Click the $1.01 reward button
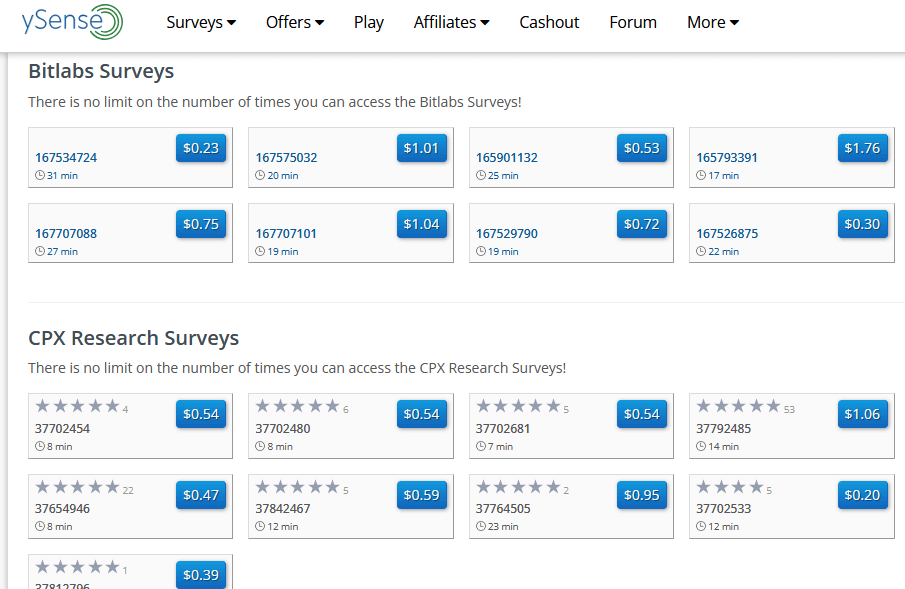Screen dimensions: 905x589 coord(421,148)
